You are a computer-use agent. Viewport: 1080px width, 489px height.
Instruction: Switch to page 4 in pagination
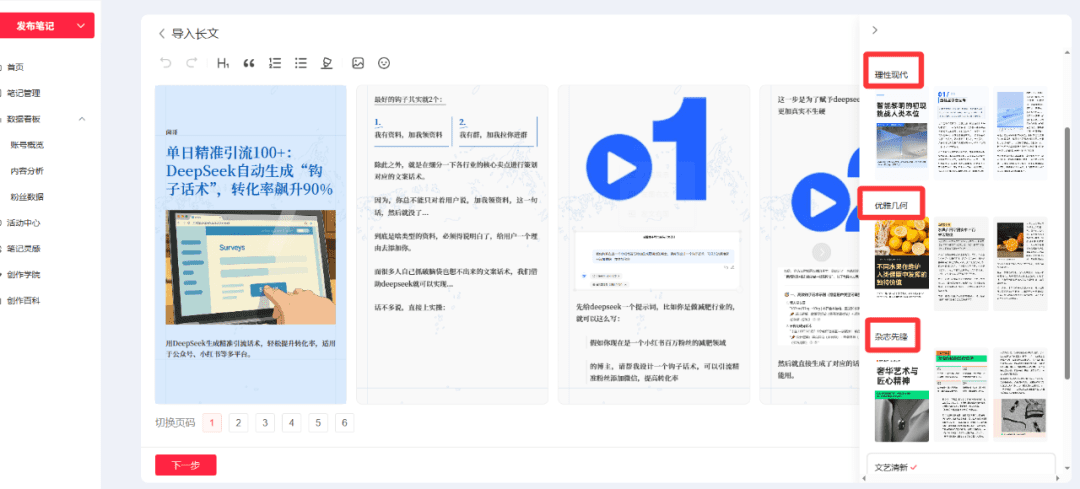pyautogui.click(x=291, y=422)
